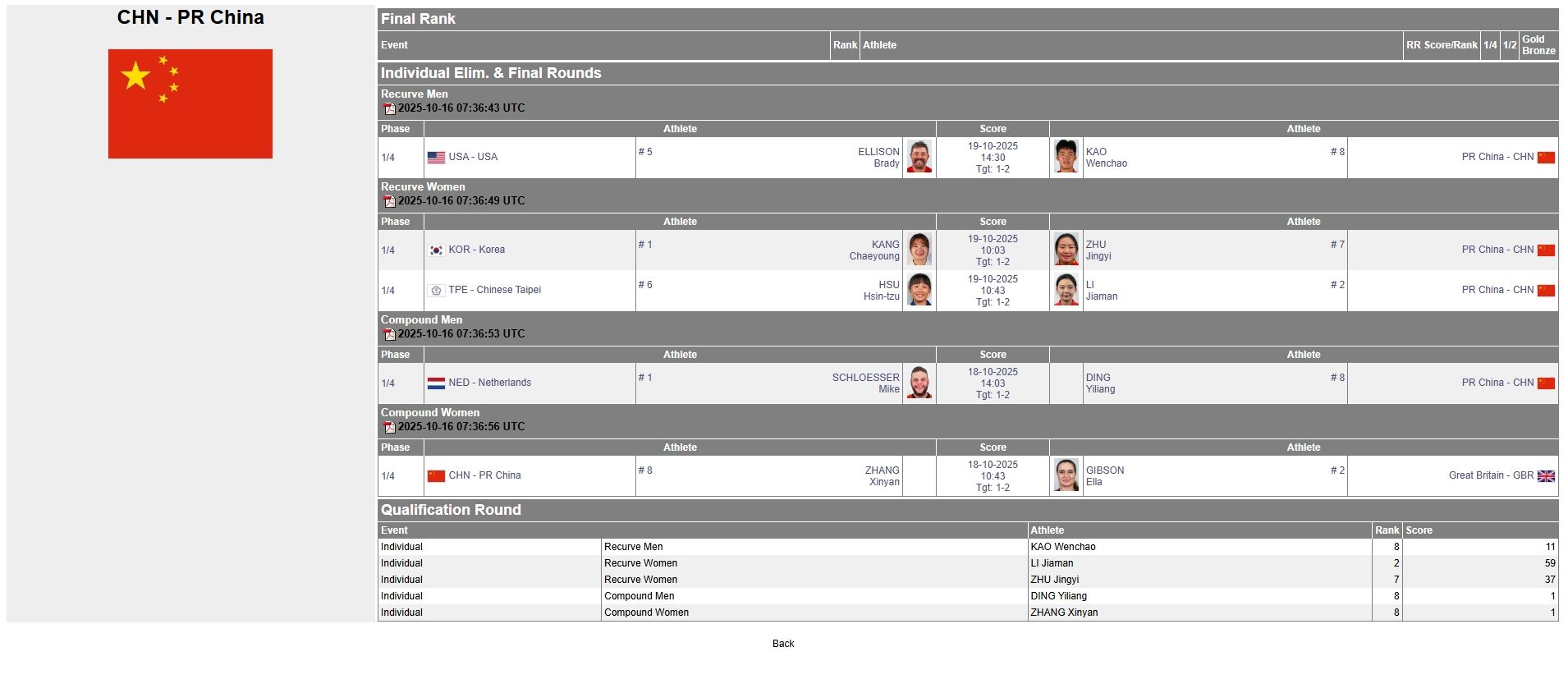Click the Recurve Men timestamp 07:36:43 UTC

461,108
